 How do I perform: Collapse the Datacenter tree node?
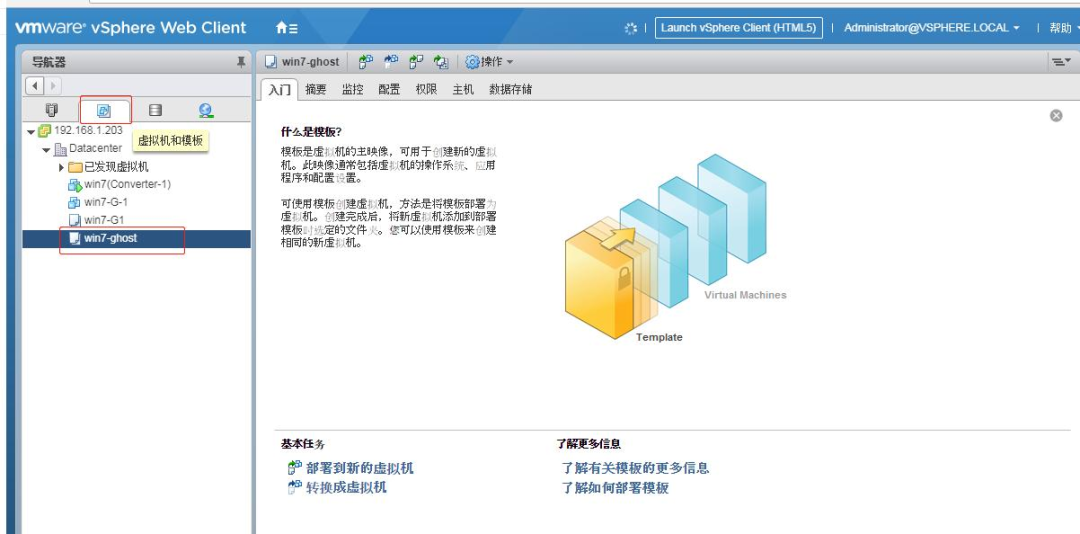coord(46,150)
